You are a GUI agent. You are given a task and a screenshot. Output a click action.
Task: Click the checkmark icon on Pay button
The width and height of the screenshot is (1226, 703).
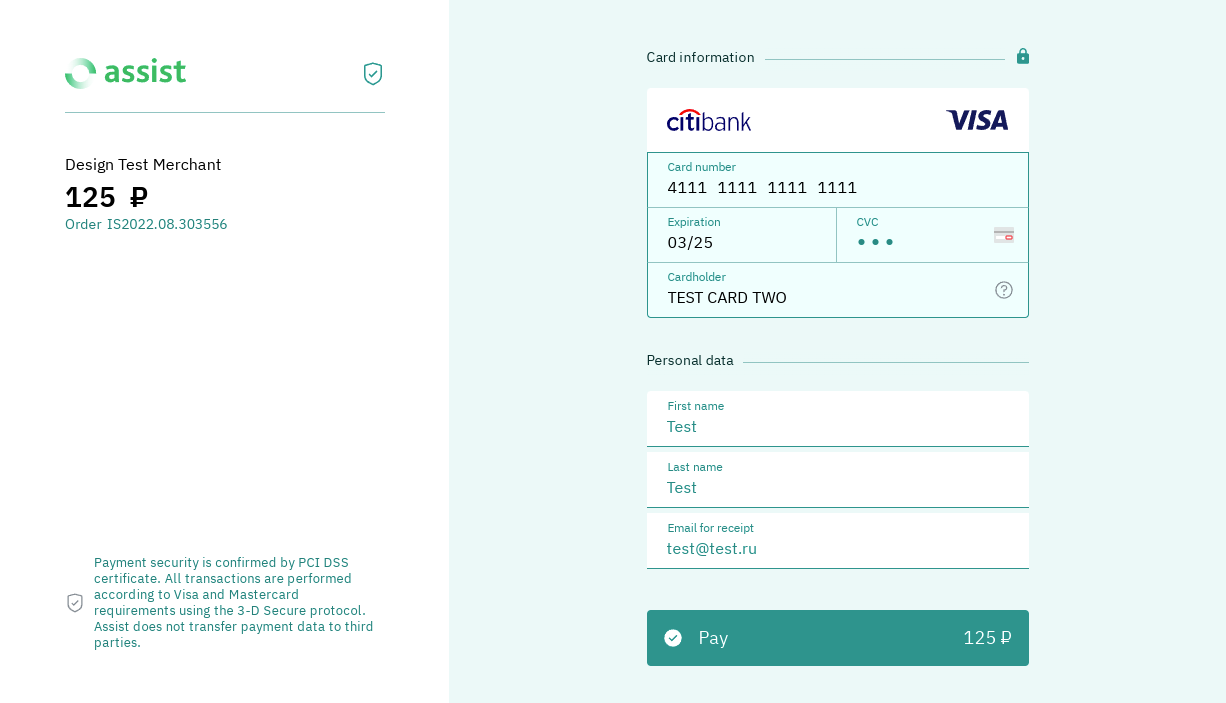[673, 638]
